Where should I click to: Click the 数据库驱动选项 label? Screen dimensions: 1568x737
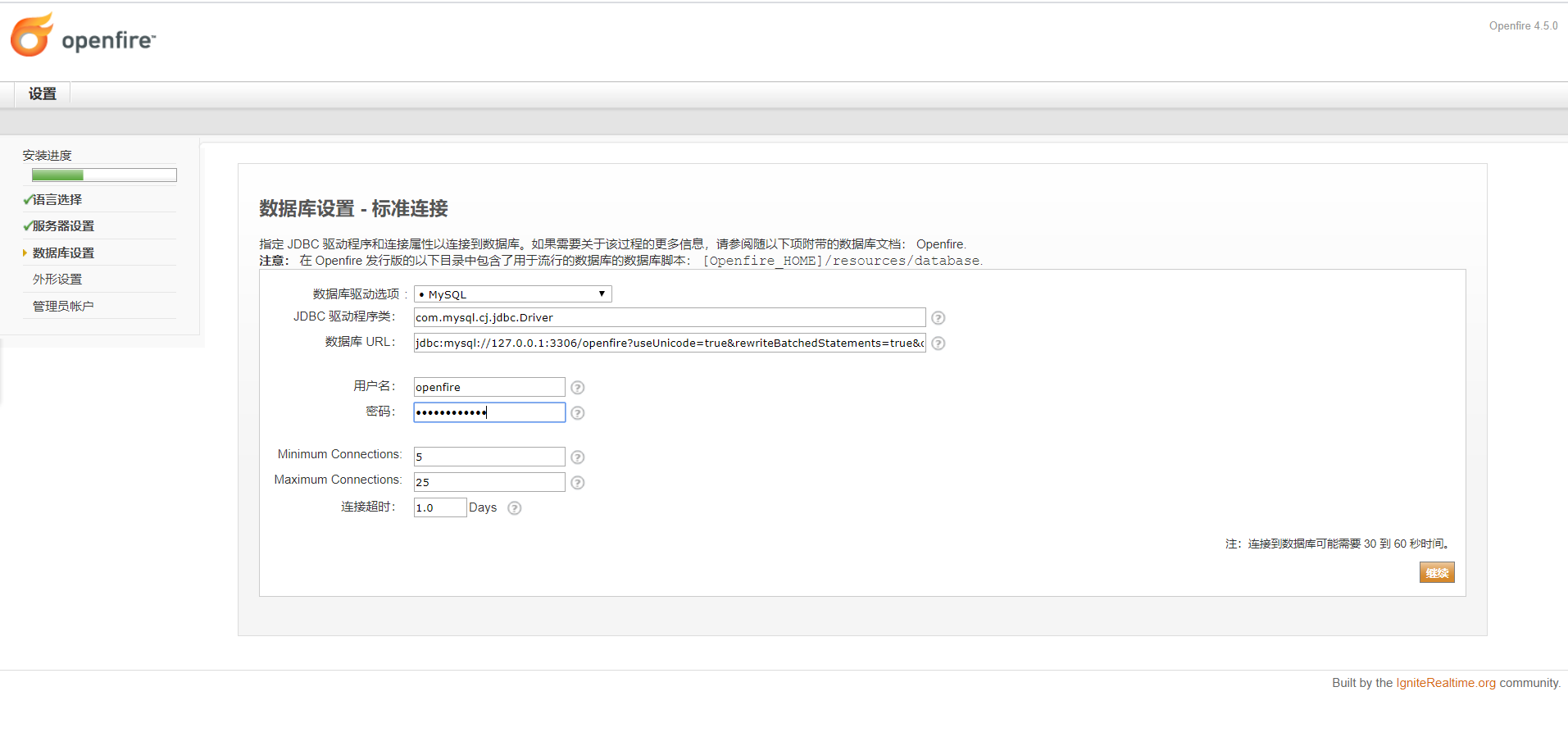pos(360,293)
